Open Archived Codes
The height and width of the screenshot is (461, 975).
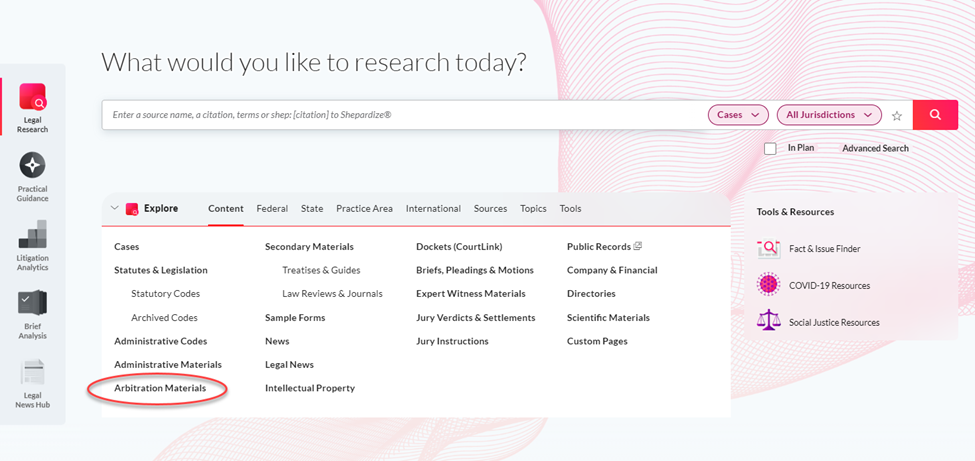pos(164,318)
